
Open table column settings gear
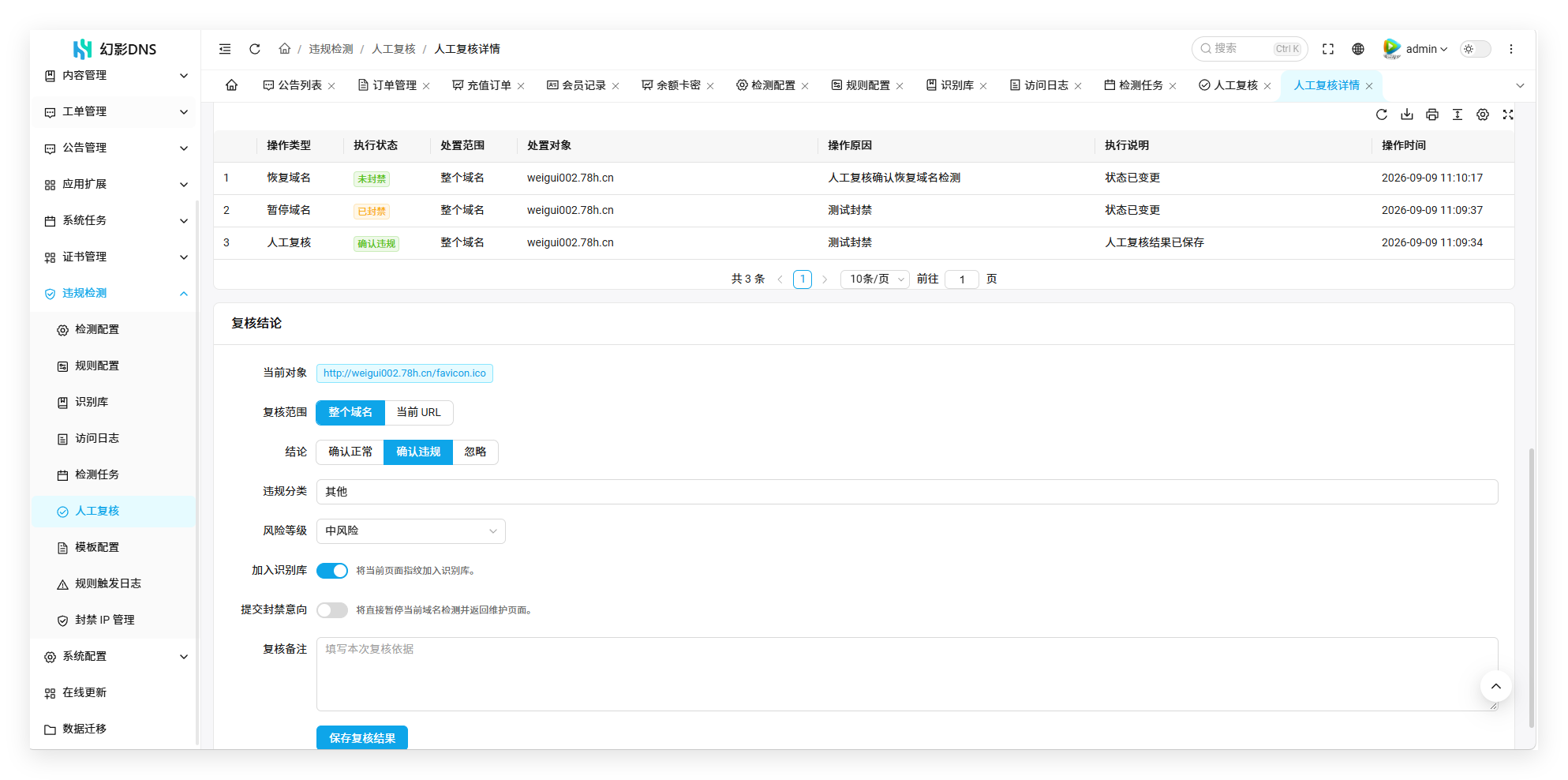1483,114
